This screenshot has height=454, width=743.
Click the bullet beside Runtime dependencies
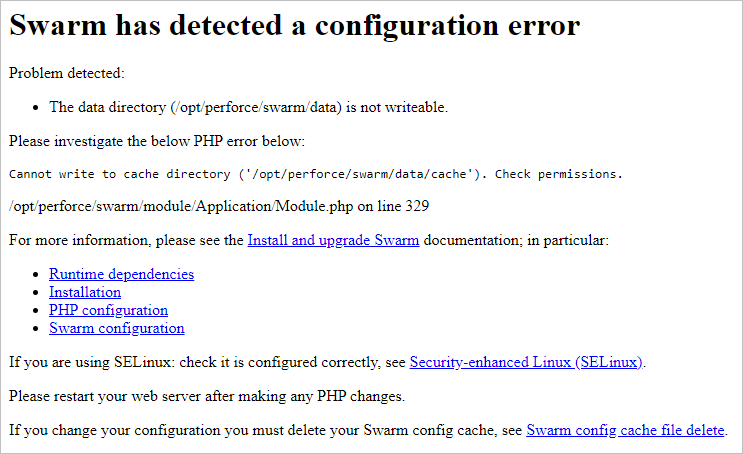(x=37, y=274)
